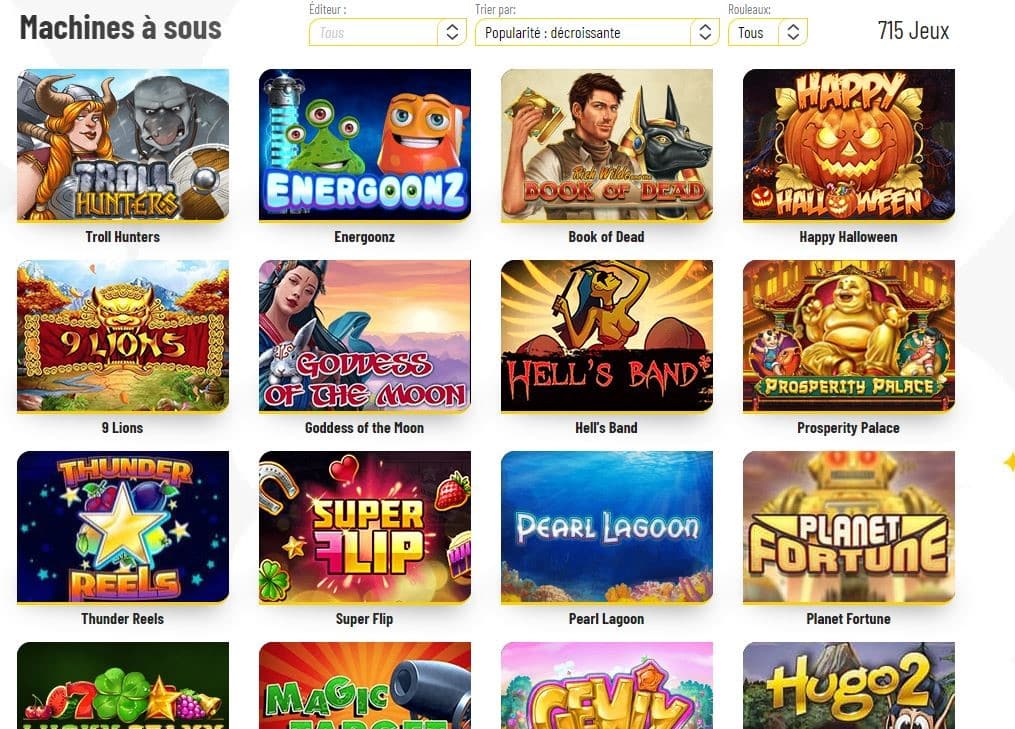Expand the Éditeur dropdown

[388, 32]
